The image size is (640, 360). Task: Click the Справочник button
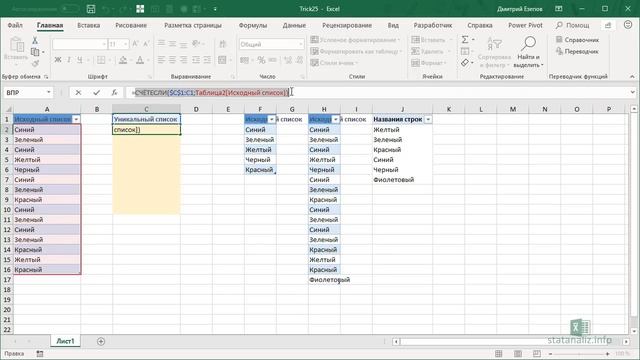click(x=577, y=40)
